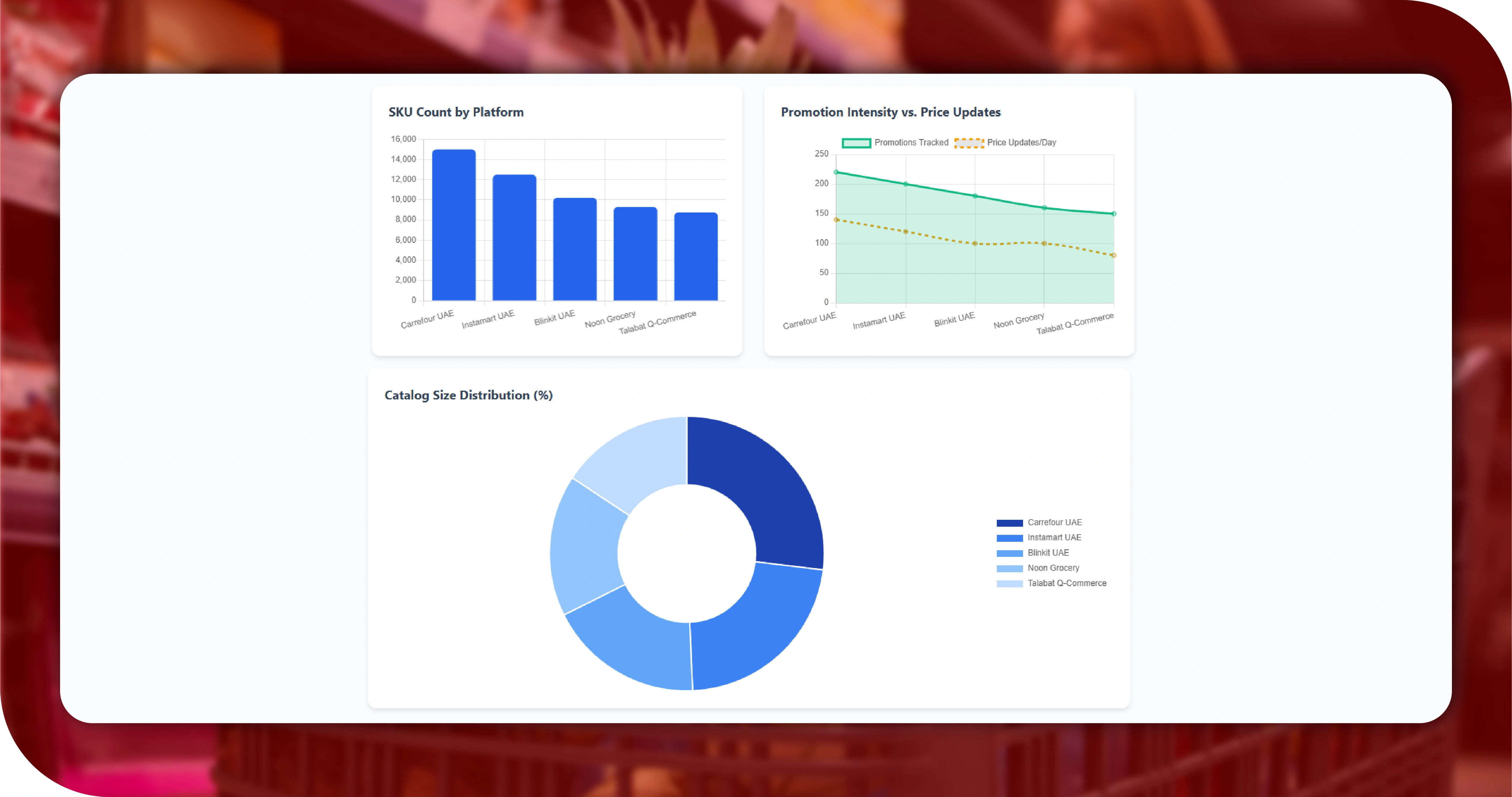Select the Blinkit UAE bar

575,249
